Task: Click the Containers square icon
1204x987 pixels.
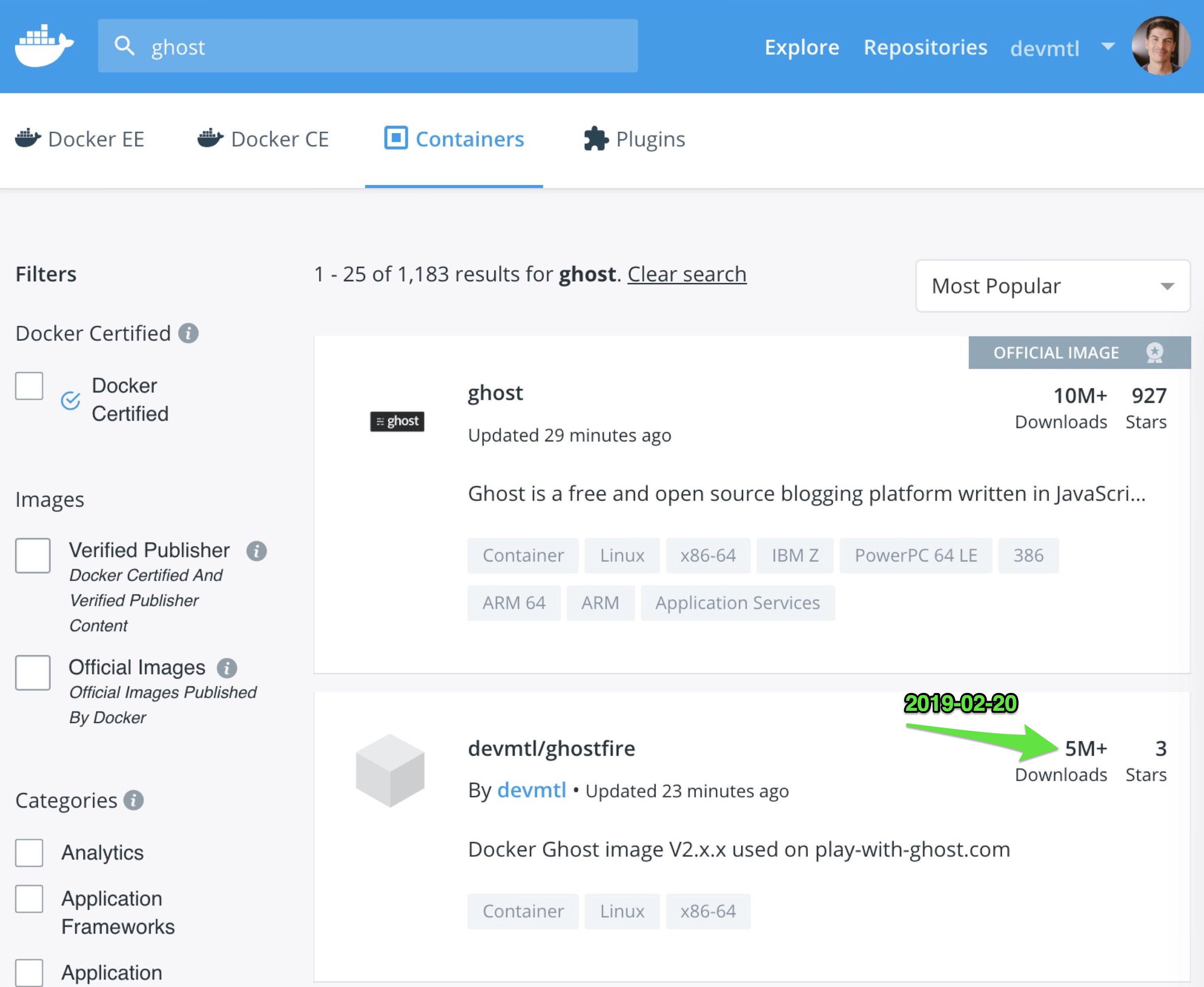Action: (396, 138)
